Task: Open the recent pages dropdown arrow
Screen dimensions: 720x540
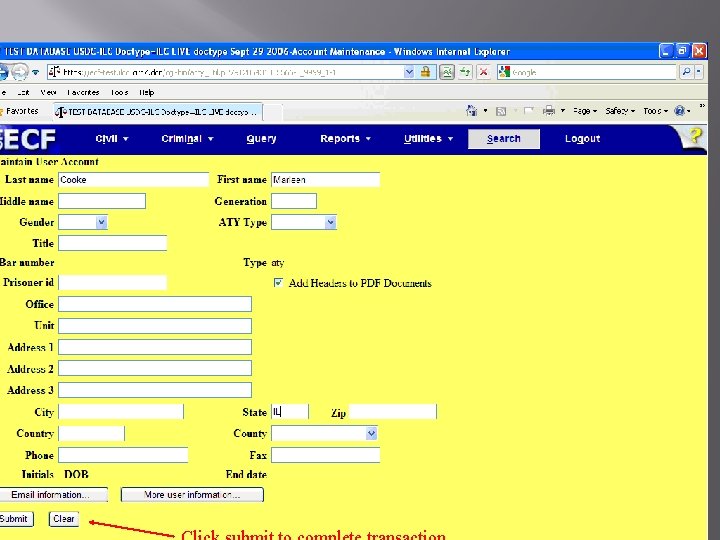Action: (35, 73)
